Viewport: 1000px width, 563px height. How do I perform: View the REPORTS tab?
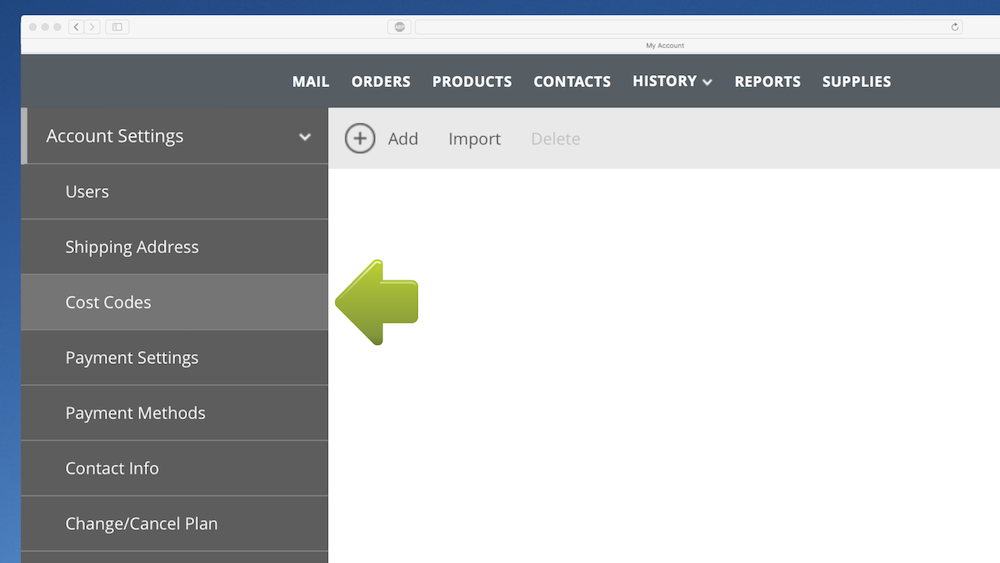[767, 82]
